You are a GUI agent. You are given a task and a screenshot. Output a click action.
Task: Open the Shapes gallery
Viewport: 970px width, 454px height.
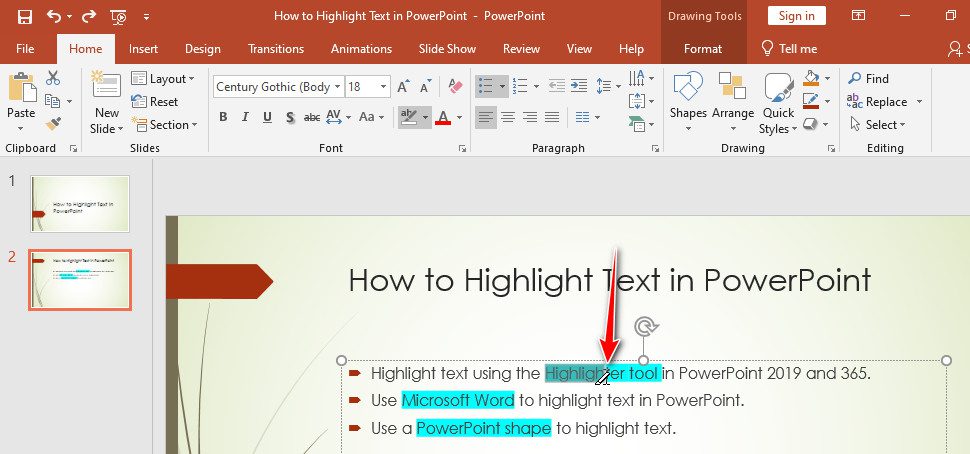click(x=688, y=102)
